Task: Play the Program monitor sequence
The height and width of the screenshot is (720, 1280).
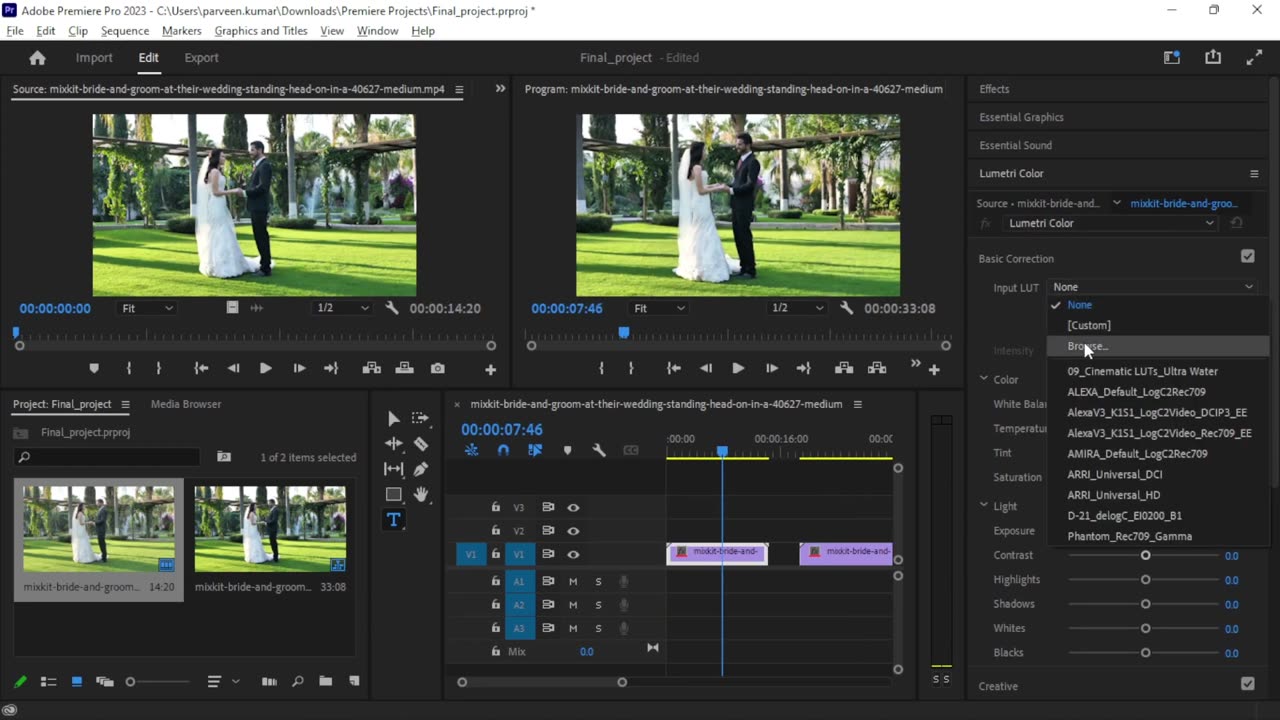Action: pos(738,369)
